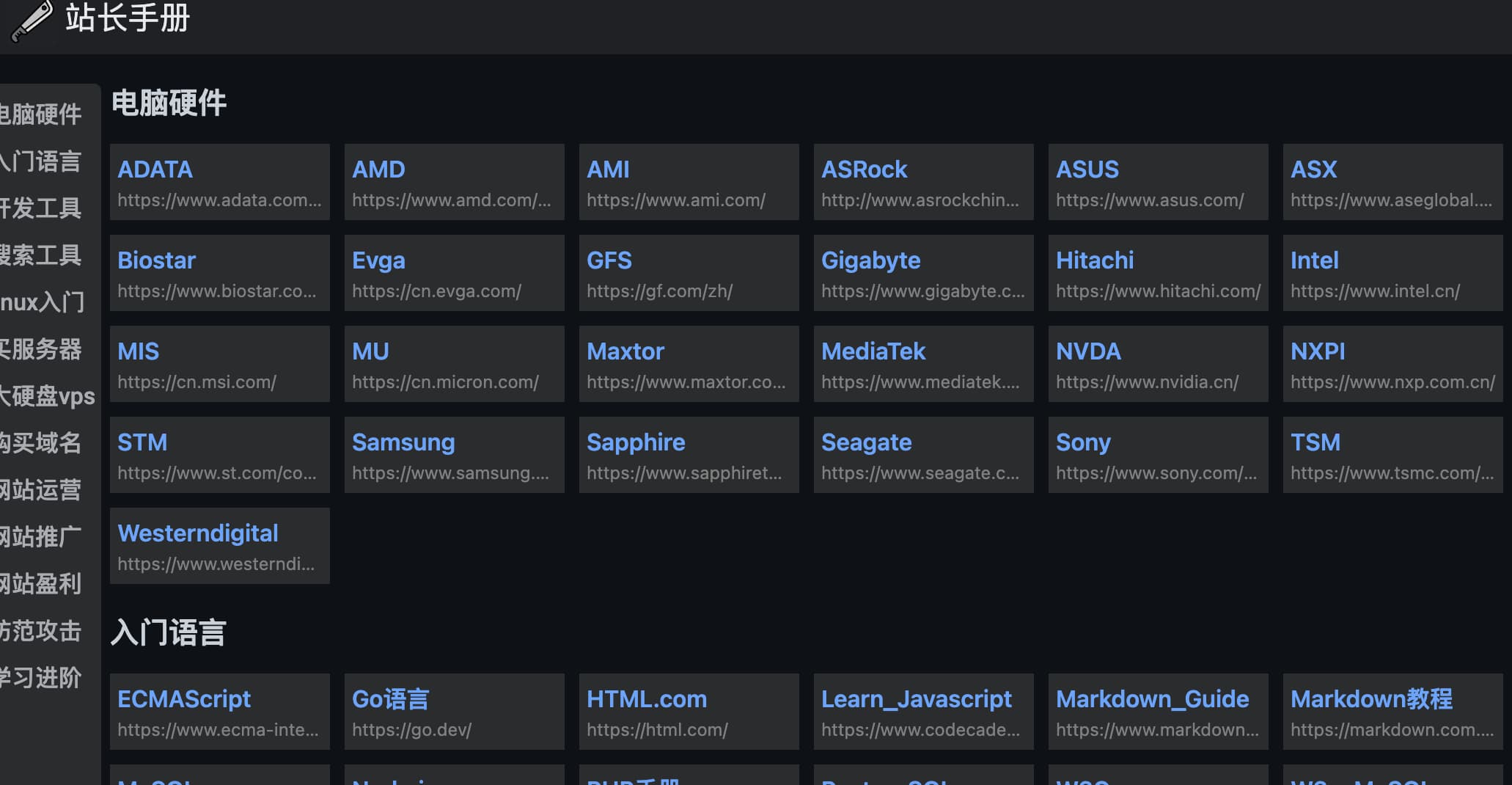Screen dimensions: 1512x785
Task: Select 网站盈利 in the sidebar
Action: click(x=41, y=584)
